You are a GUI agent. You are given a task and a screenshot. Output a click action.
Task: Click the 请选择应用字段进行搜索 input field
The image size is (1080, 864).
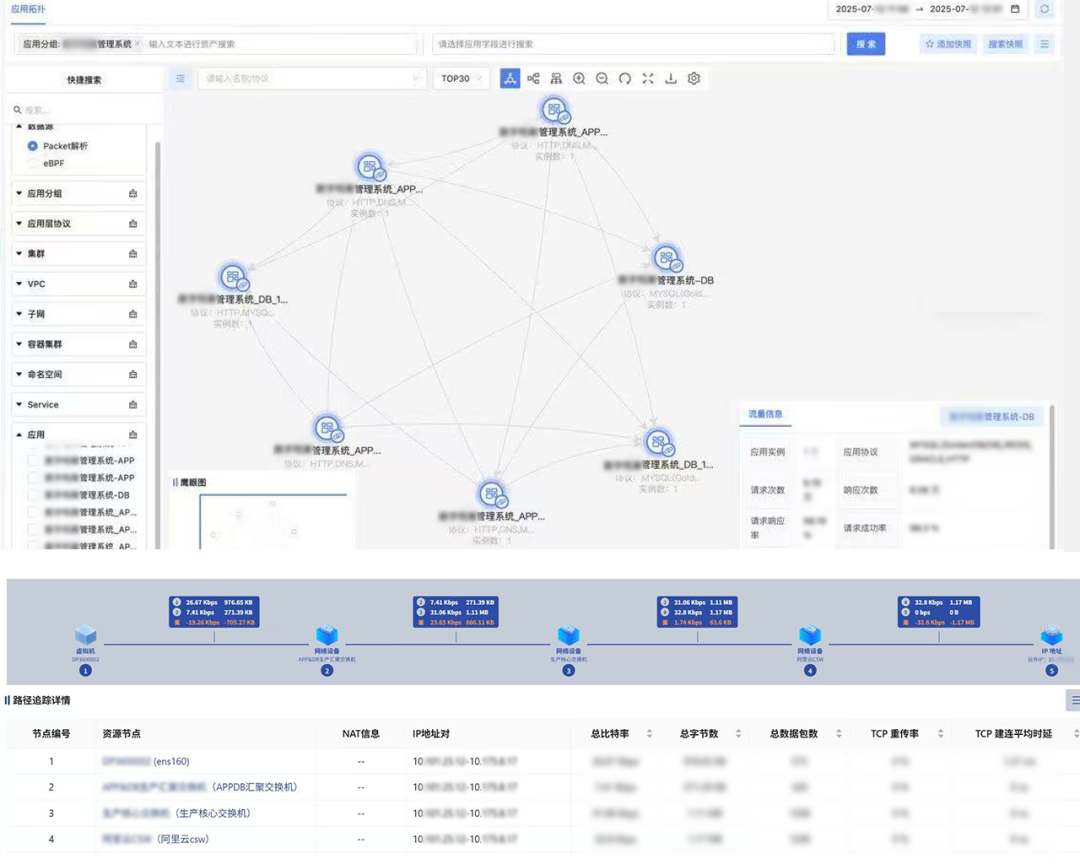tap(633, 44)
